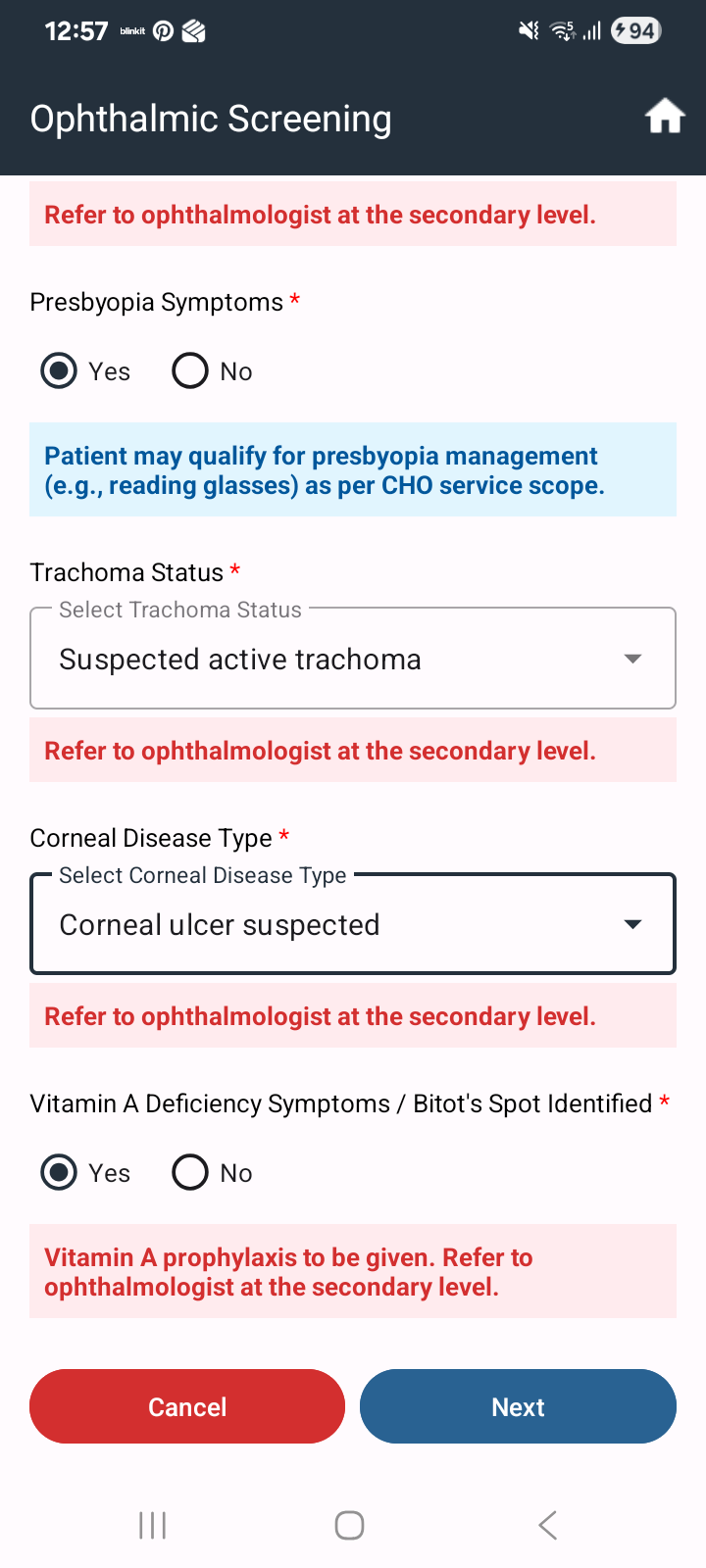
Task: Tap the muted sound icon in status bar
Action: pyautogui.click(x=529, y=31)
